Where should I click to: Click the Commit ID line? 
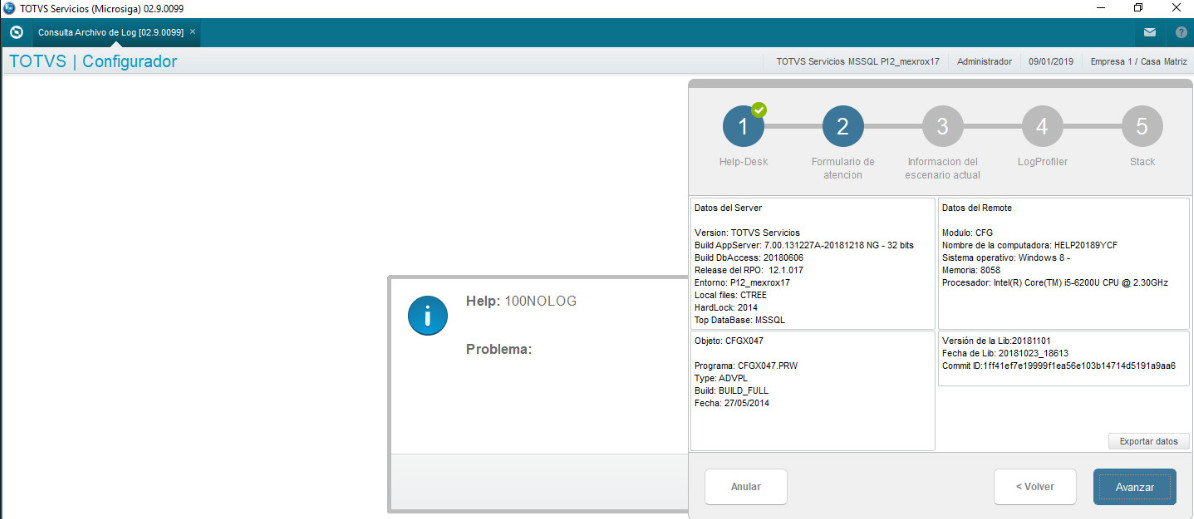(1061, 366)
